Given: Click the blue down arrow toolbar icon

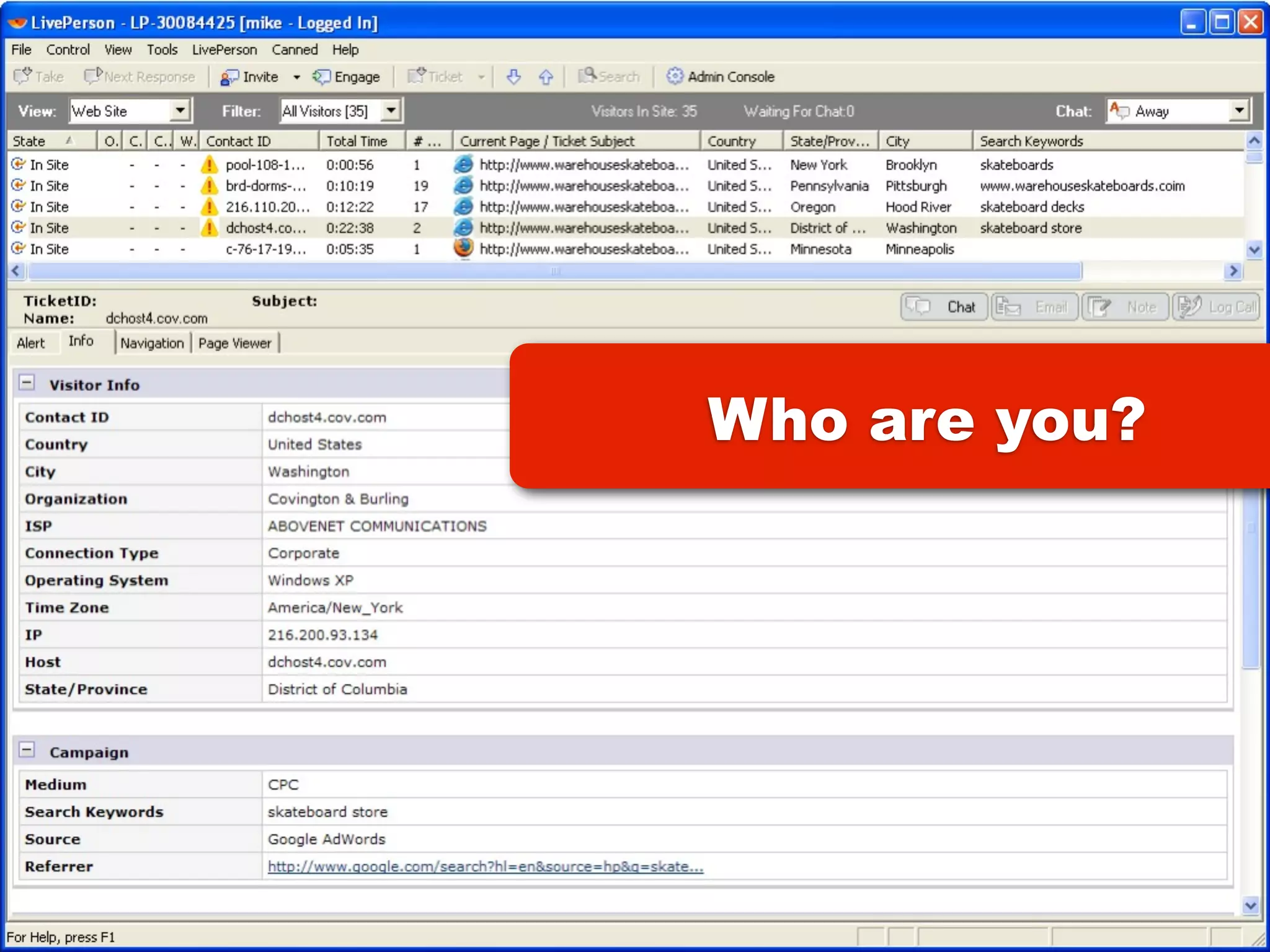Looking at the screenshot, I should click(513, 77).
